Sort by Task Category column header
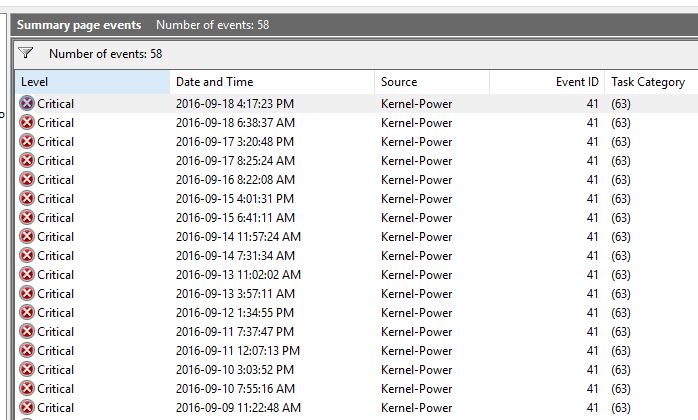 (x=651, y=82)
